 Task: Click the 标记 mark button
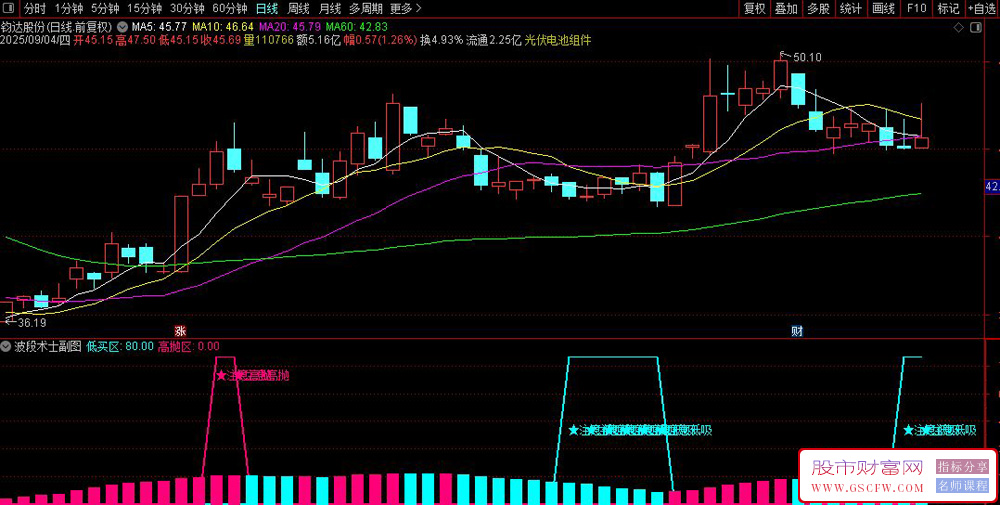click(948, 8)
